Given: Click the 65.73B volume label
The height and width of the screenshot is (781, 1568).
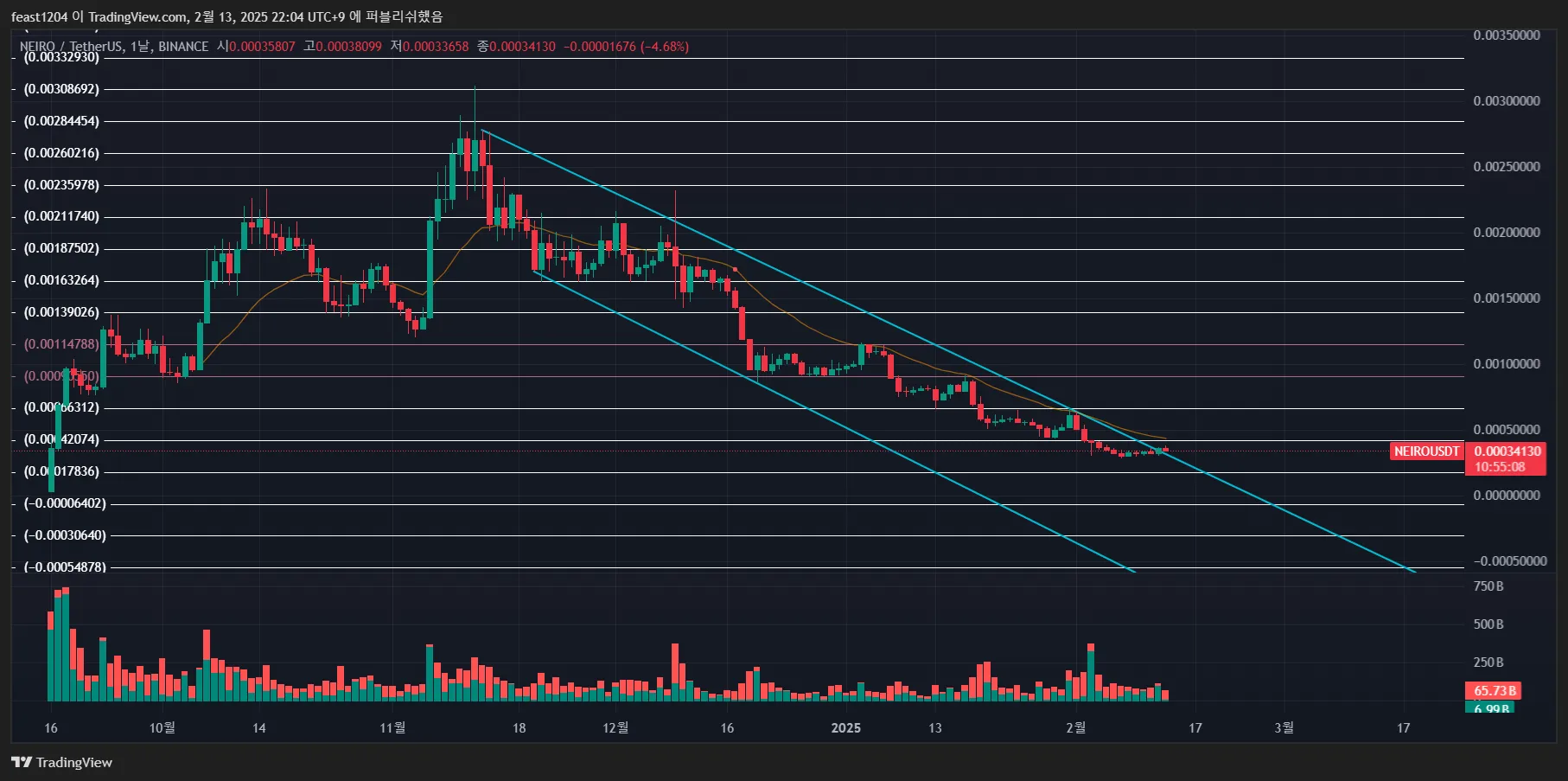Looking at the screenshot, I should pyautogui.click(x=1495, y=690).
